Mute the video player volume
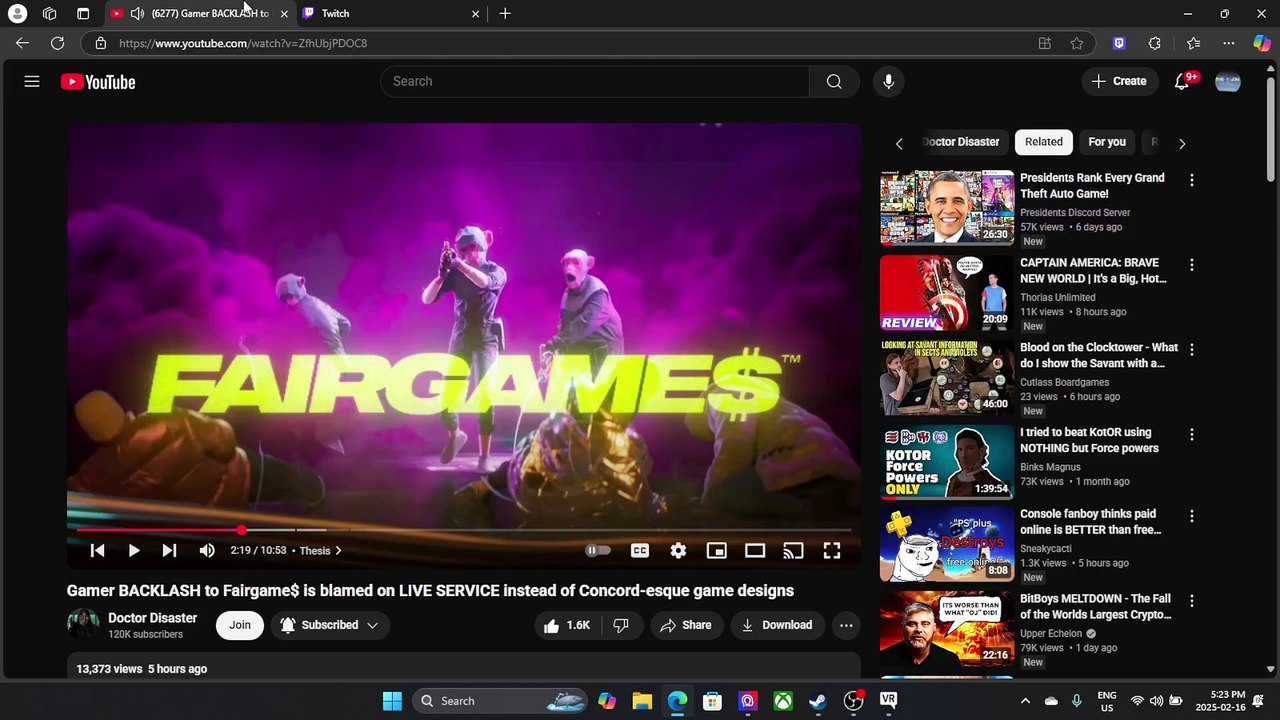Image resolution: width=1280 pixels, height=720 pixels. point(207,550)
